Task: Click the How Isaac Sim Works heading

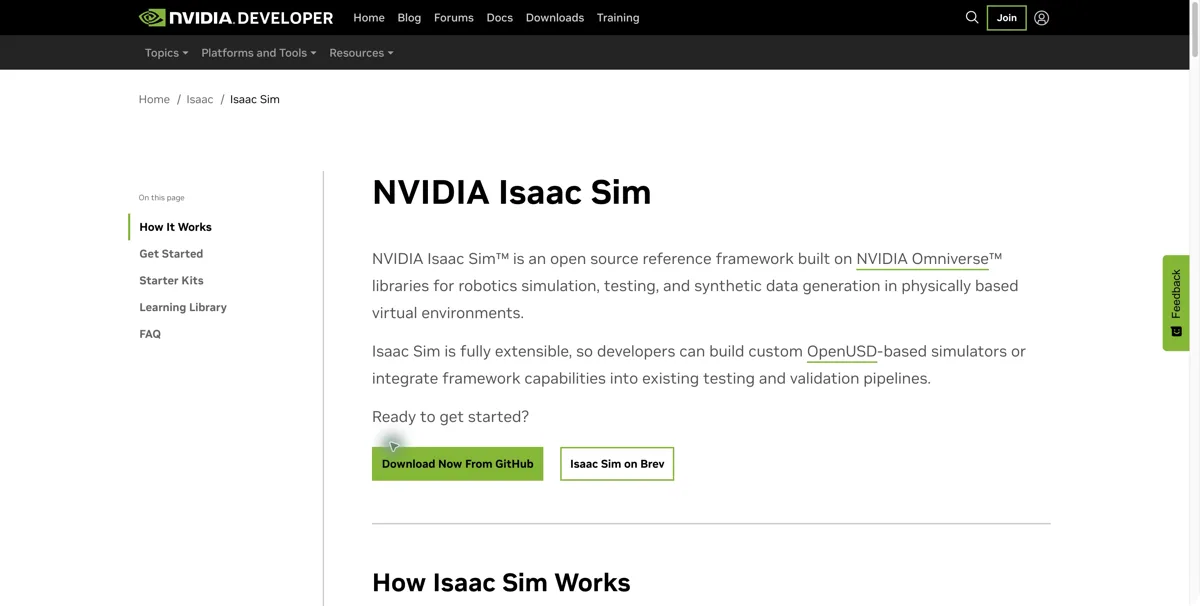Action: pyautogui.click(x=501, y=582)
